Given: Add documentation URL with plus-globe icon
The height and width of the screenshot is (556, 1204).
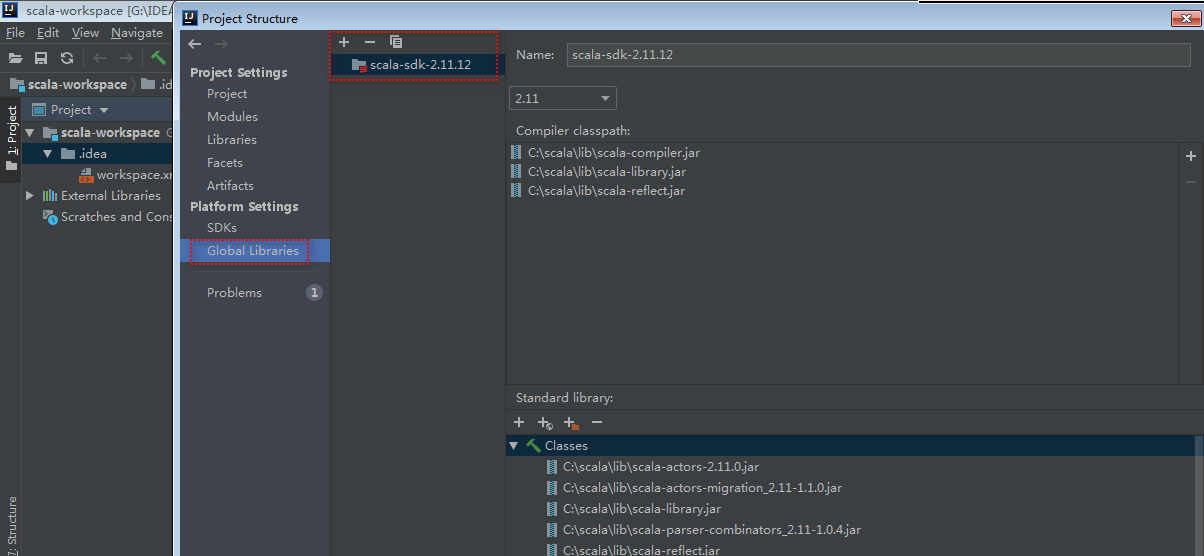Looking at the screenshot, I should (545, 423).
